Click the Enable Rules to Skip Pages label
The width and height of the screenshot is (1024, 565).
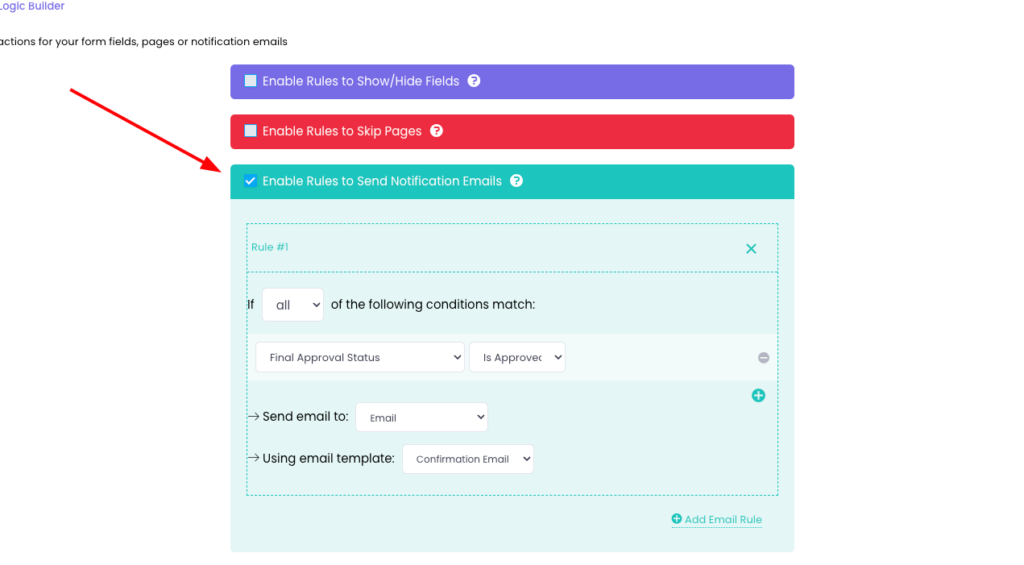tap(341, 131)
